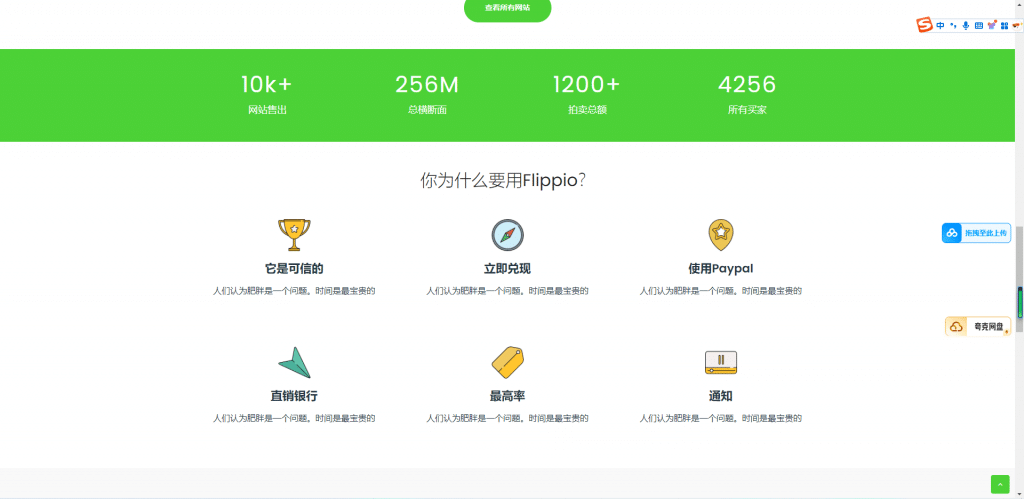Click the description text under 直销银行
The height and width of the screenshot is (499, 1024).
(x=294, y=419)
